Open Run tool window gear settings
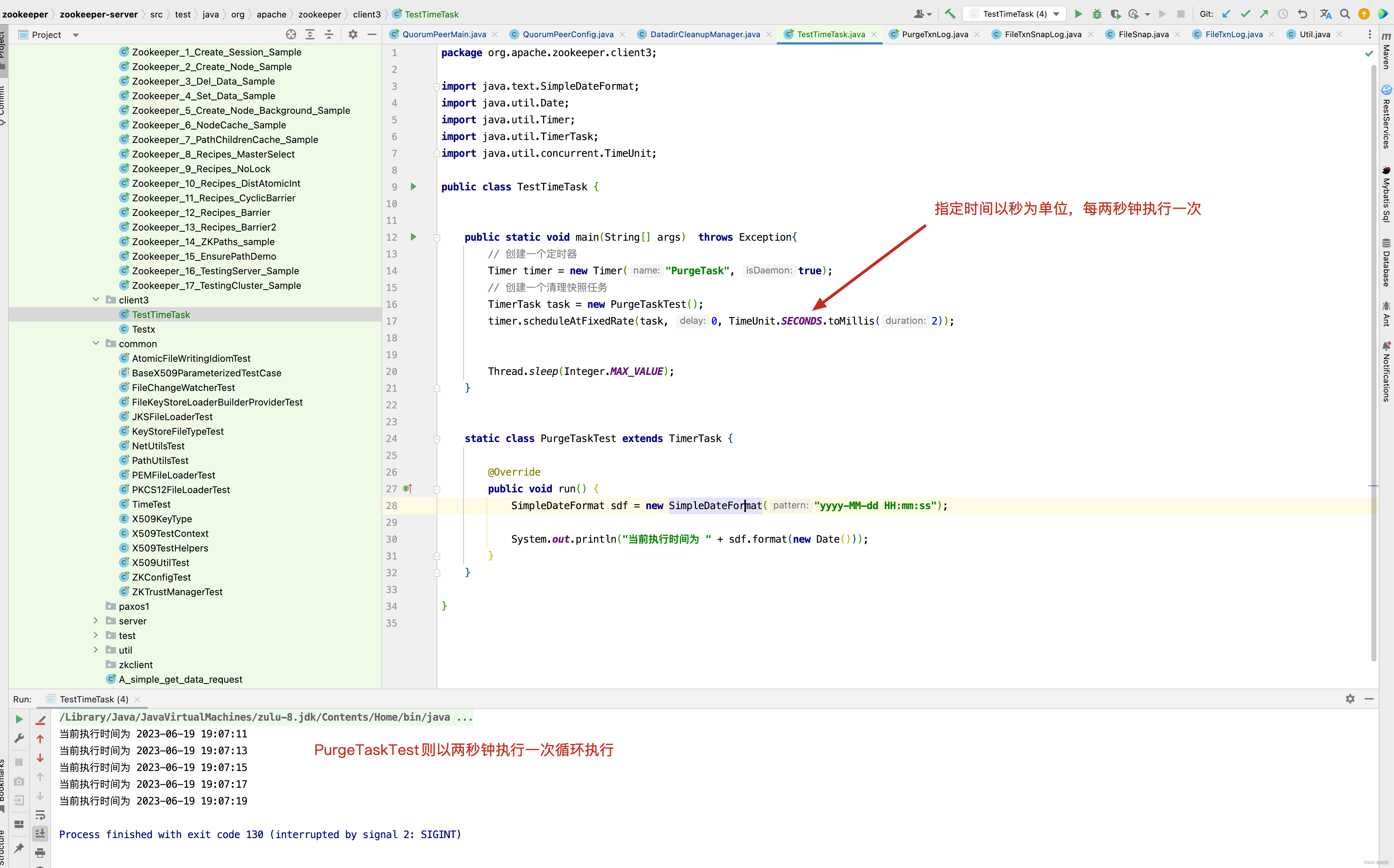The height and width of the screenshot is (868, 1394). (1350, 699)
